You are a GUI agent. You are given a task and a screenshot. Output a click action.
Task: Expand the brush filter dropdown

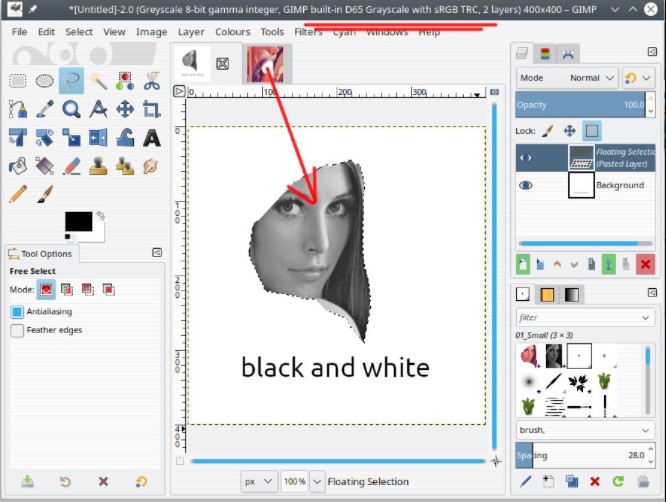click(646, 318)
